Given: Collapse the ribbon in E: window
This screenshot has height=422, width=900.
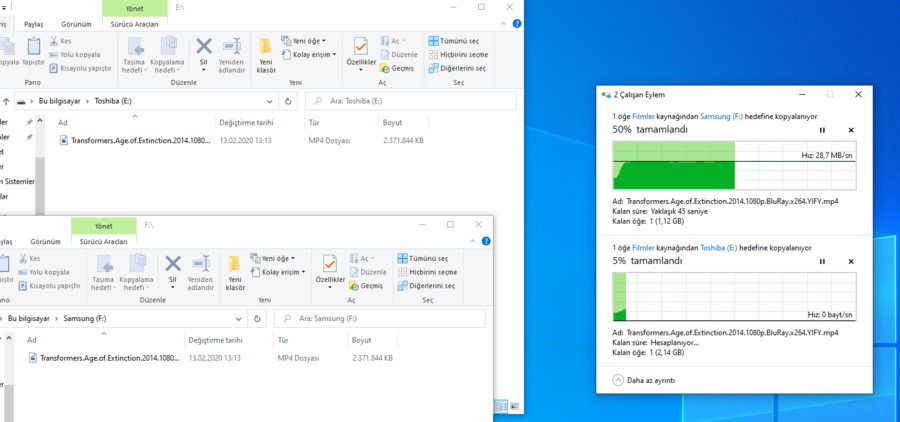Looking at the screenshot, I should 503,24.
